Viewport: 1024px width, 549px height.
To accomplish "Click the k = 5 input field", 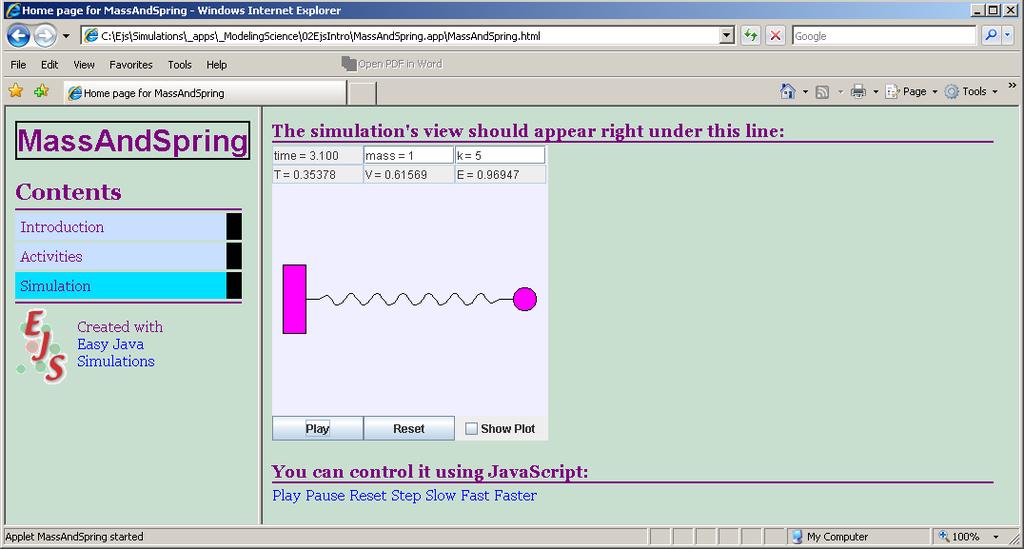I will click(x=500, y=155).
